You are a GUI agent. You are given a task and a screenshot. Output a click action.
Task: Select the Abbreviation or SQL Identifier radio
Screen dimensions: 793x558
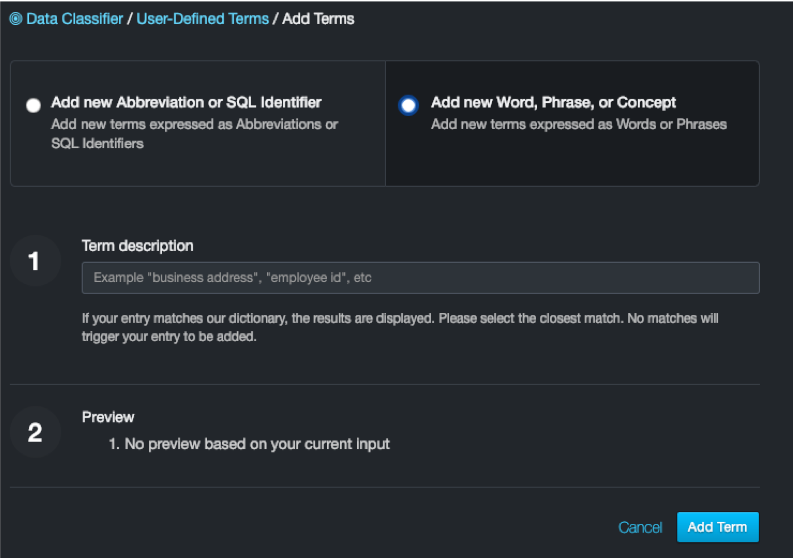point(34,105)
